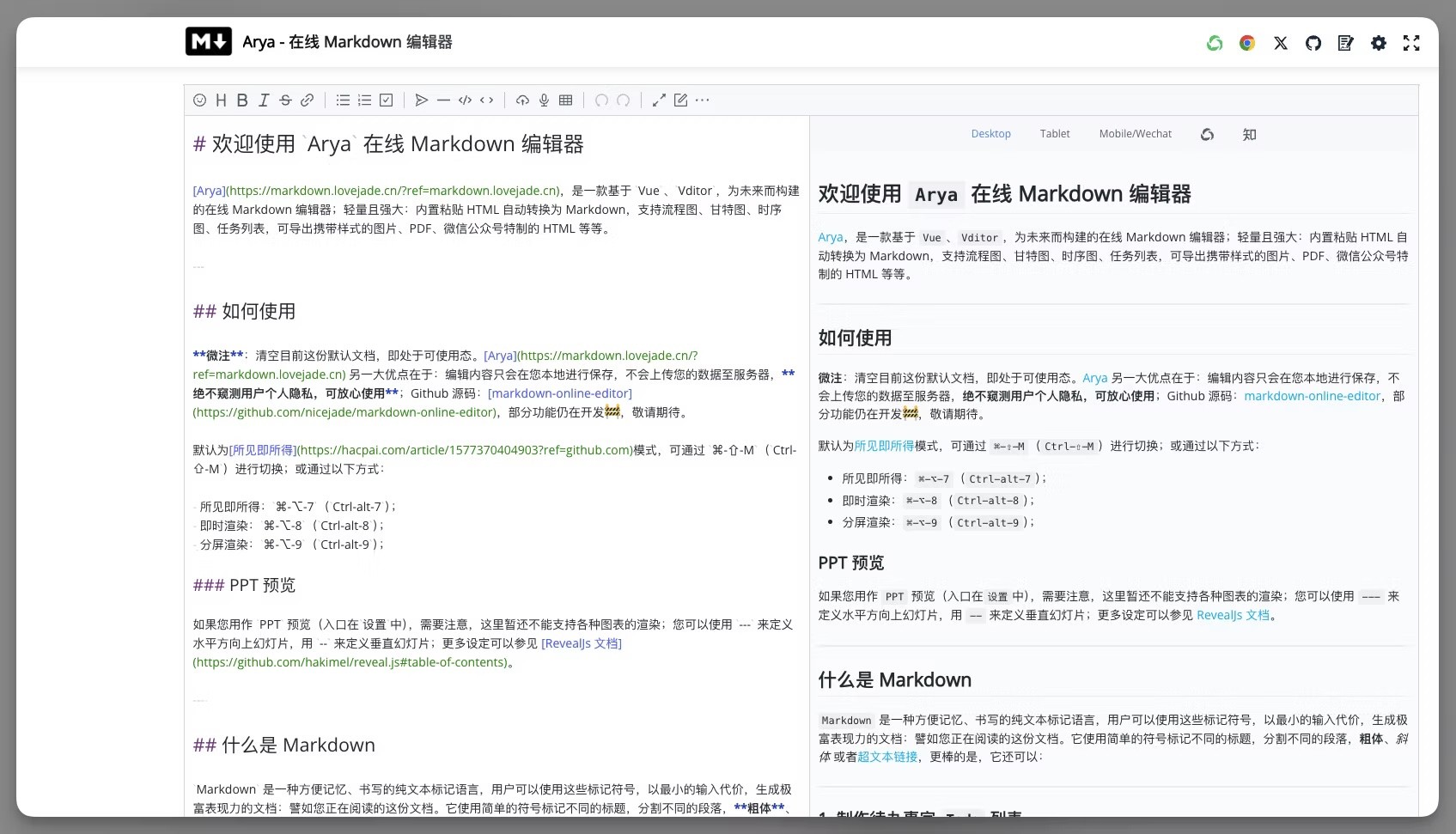
Task: Switch preview to Desktop mode
Action: [990, 134]
